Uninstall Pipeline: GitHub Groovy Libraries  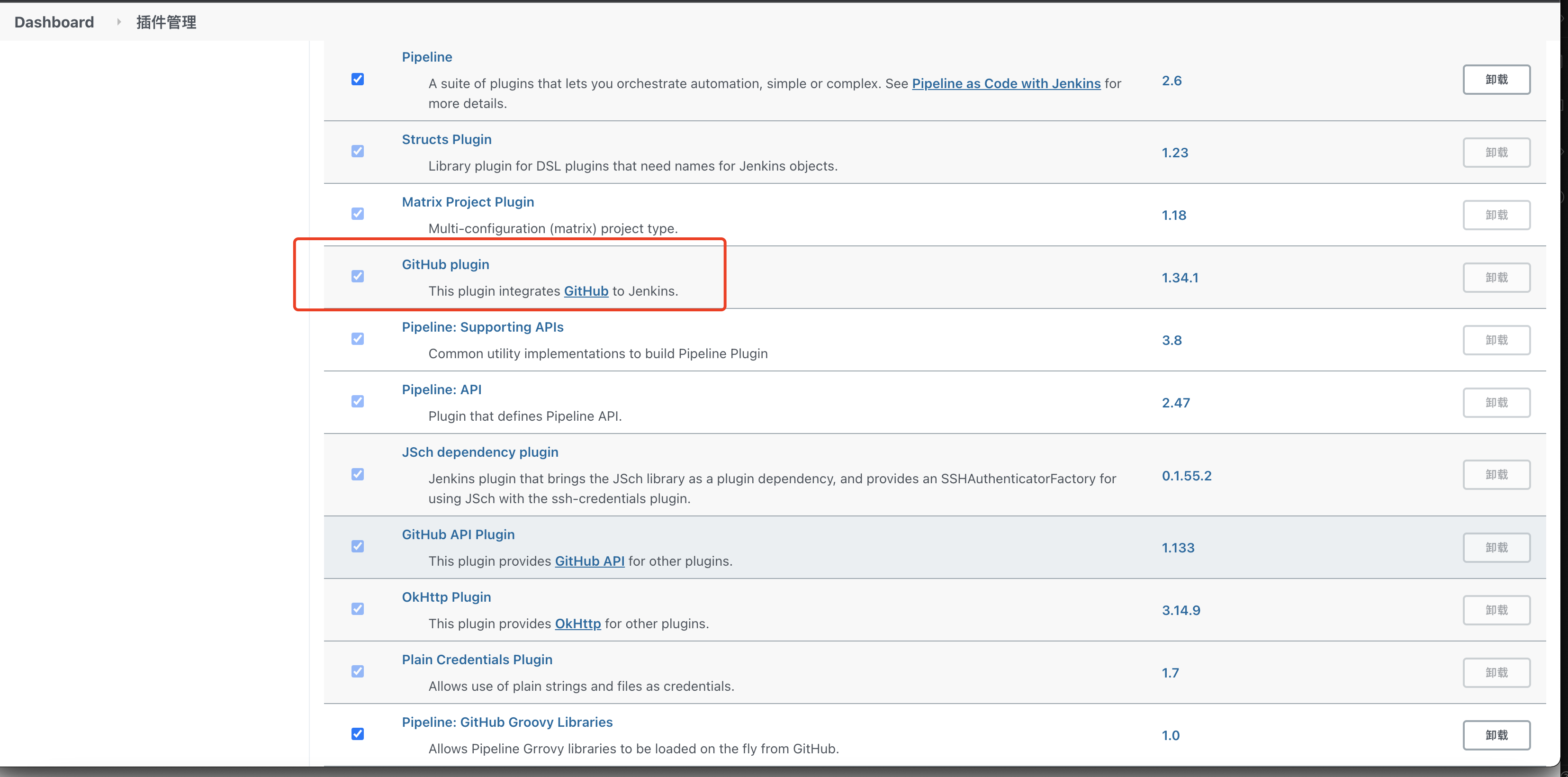(1497, 734)
